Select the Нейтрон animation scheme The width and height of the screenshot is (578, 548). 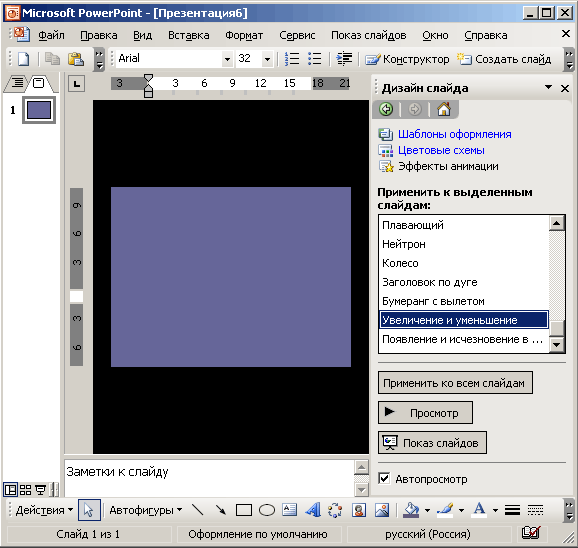(x=464, y=244)
